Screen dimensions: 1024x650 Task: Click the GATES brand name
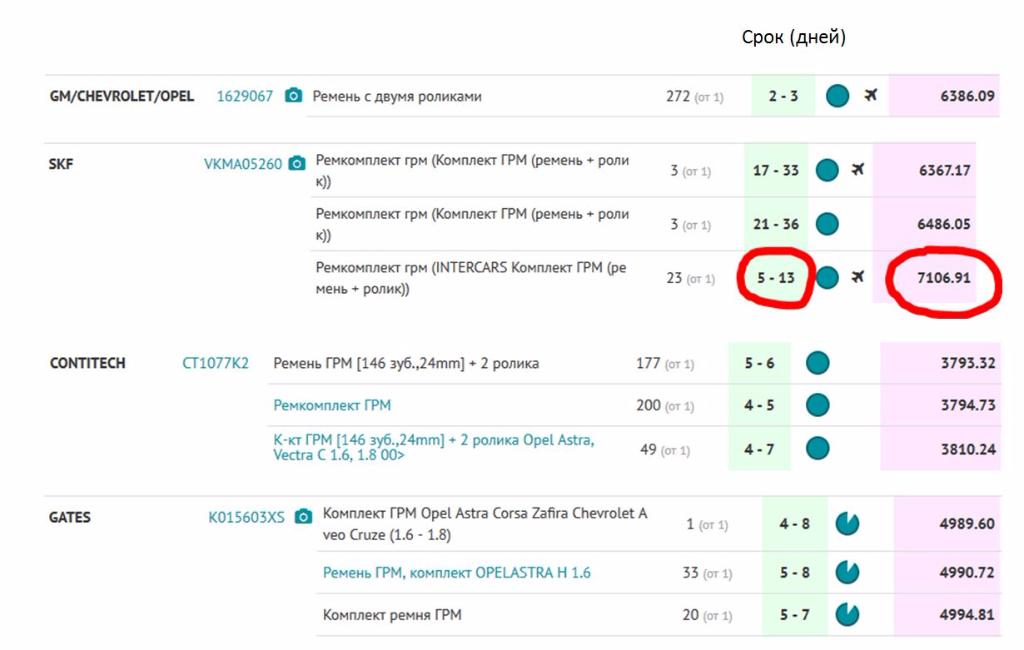70,517
